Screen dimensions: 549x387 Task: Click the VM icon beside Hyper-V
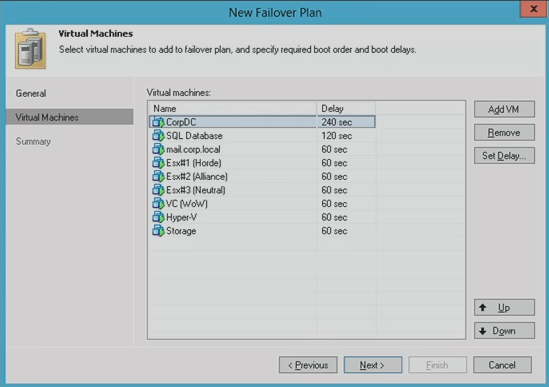158,217
